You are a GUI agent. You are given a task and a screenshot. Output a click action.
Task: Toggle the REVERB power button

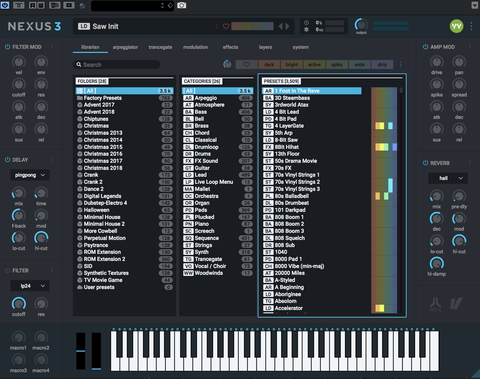pyautogui.click(x=425, y=163)
